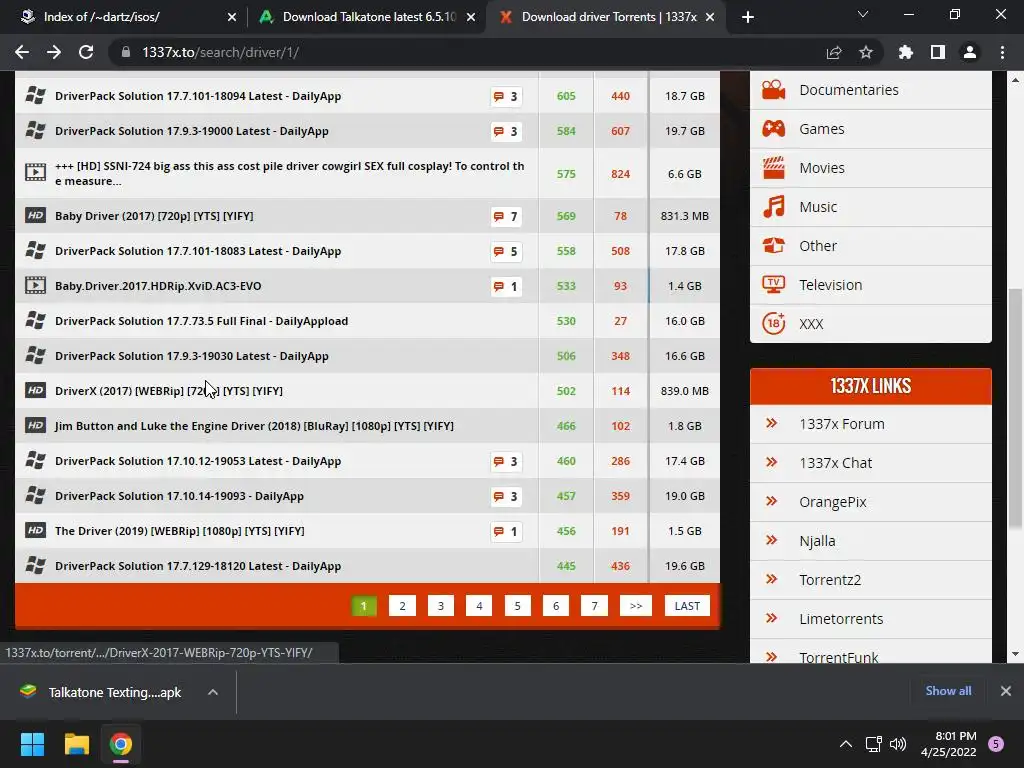Open the Torrentz2 link
This screenshot has width=1024, height=768.
click(830, 580)
